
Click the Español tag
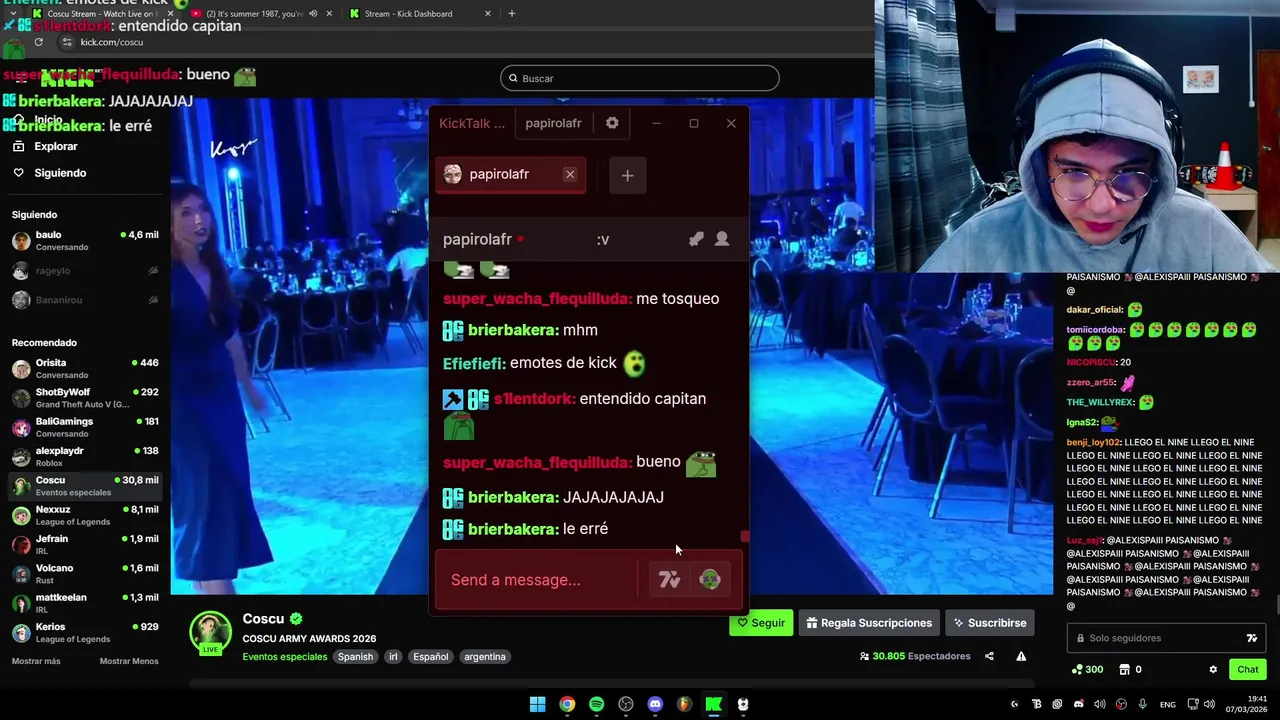click(x=431, y=657)
